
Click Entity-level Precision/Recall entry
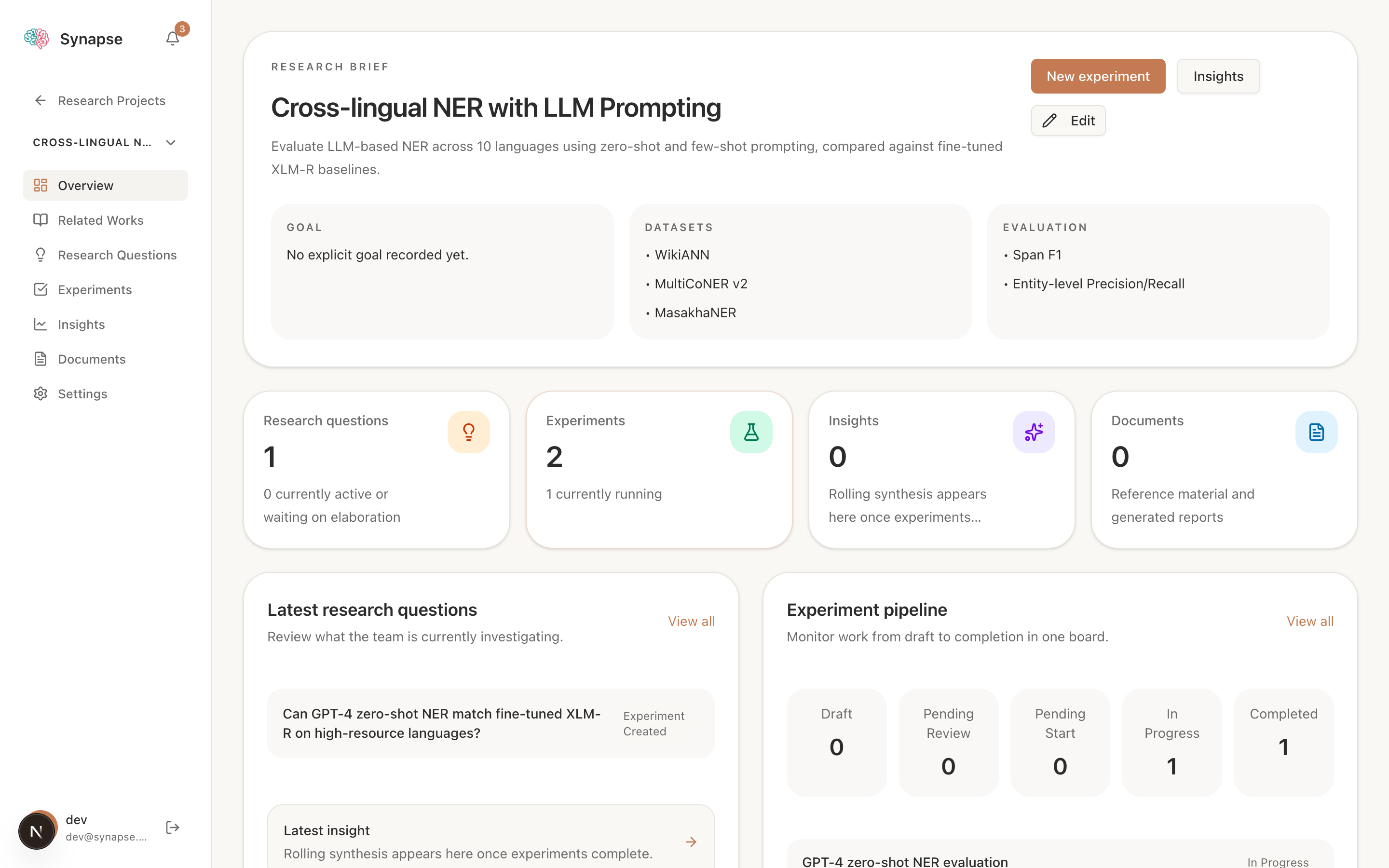(1098, 284)
